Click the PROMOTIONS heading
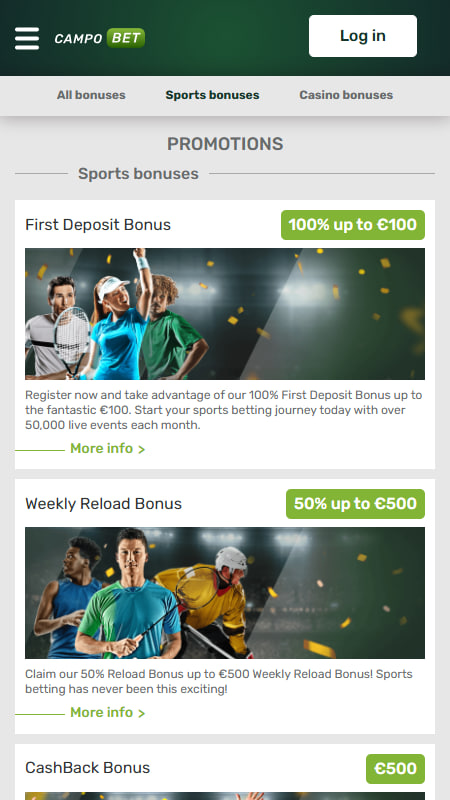The width and height of the screenshot is (450, 800). point(225,144)
